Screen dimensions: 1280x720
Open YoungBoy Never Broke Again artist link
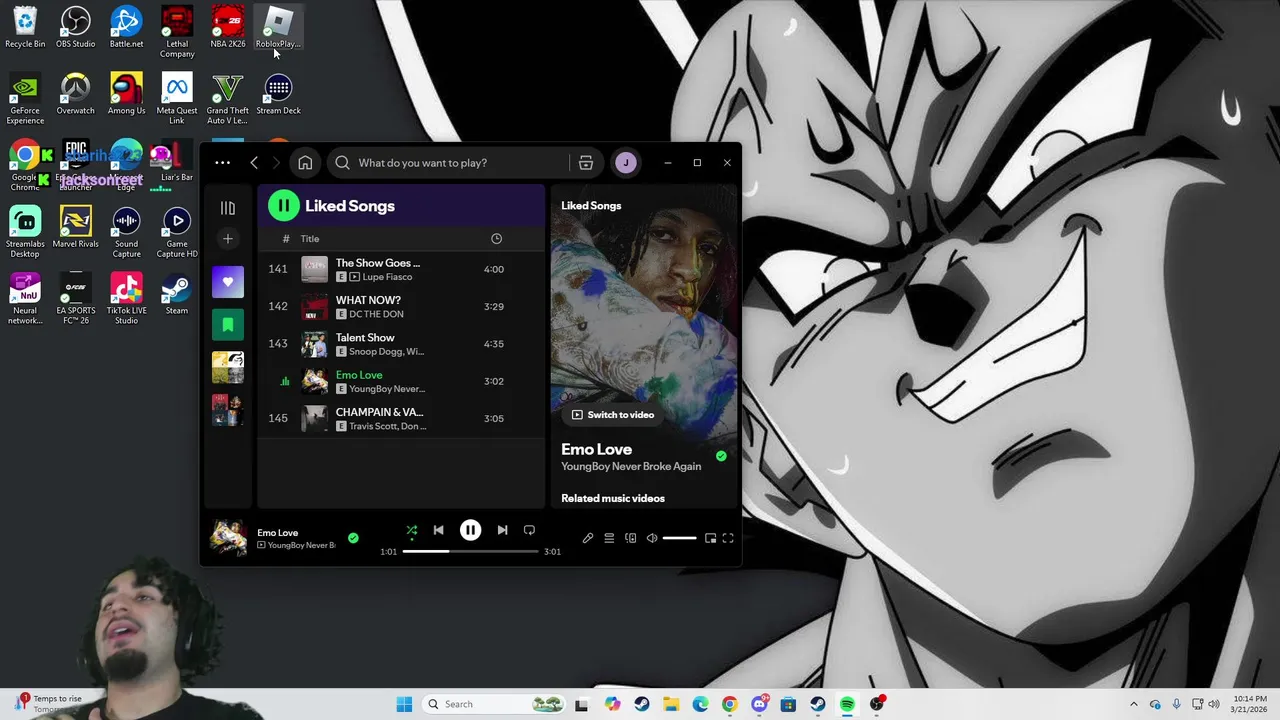(x=631, y=466)
